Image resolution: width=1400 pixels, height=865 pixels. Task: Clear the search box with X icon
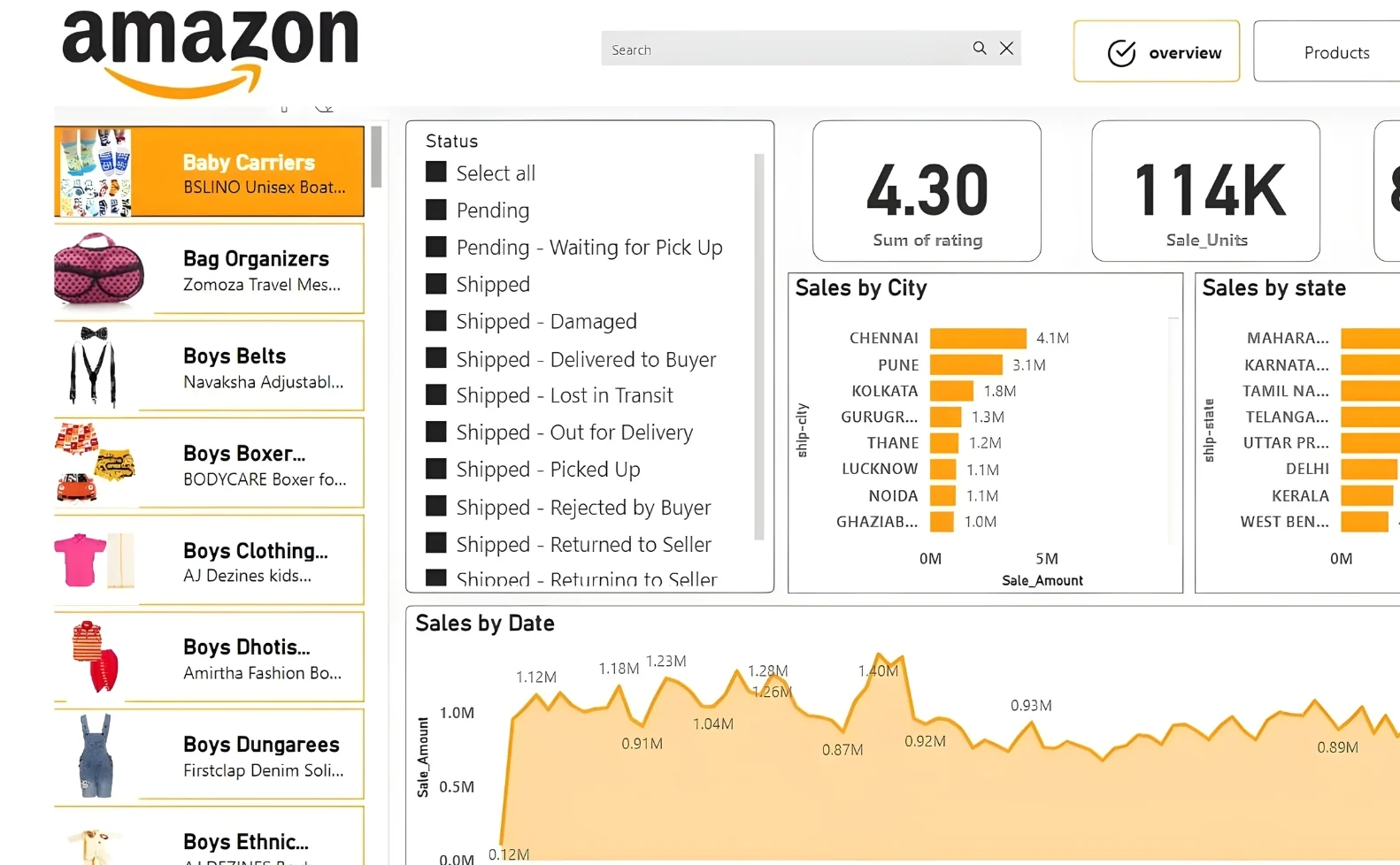pos(1006,48)
